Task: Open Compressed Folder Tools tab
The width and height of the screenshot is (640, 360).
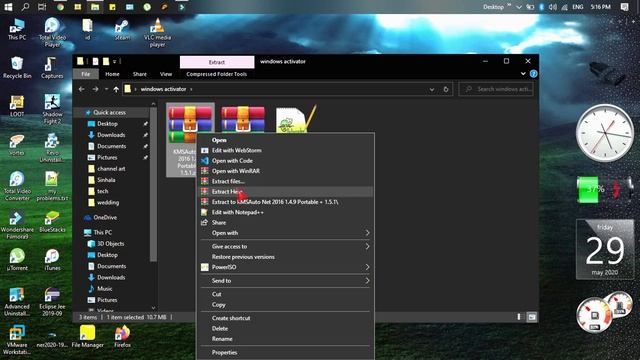Action: pos(216,74)
